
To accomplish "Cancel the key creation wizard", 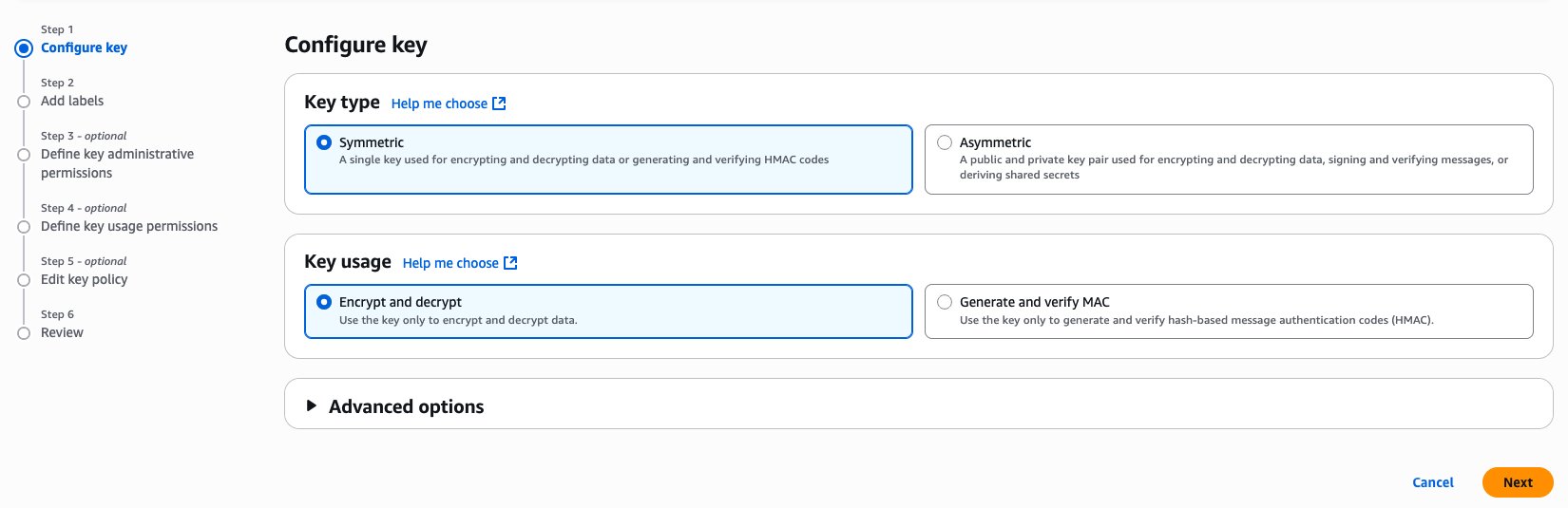I will click(1432, 482).
